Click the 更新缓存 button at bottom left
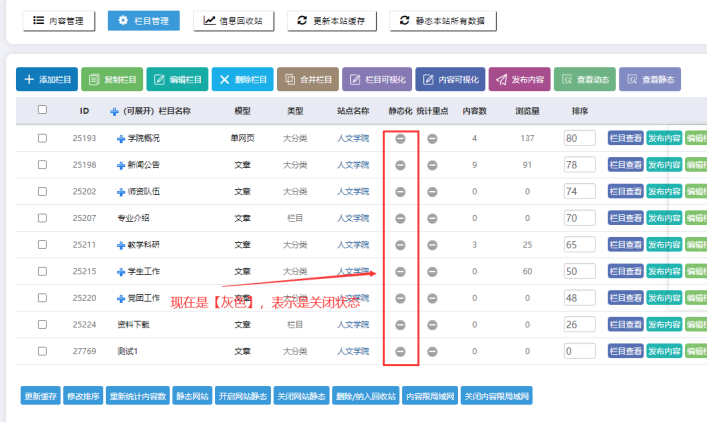This screenshot has width=708, height=423. (37, 396)
